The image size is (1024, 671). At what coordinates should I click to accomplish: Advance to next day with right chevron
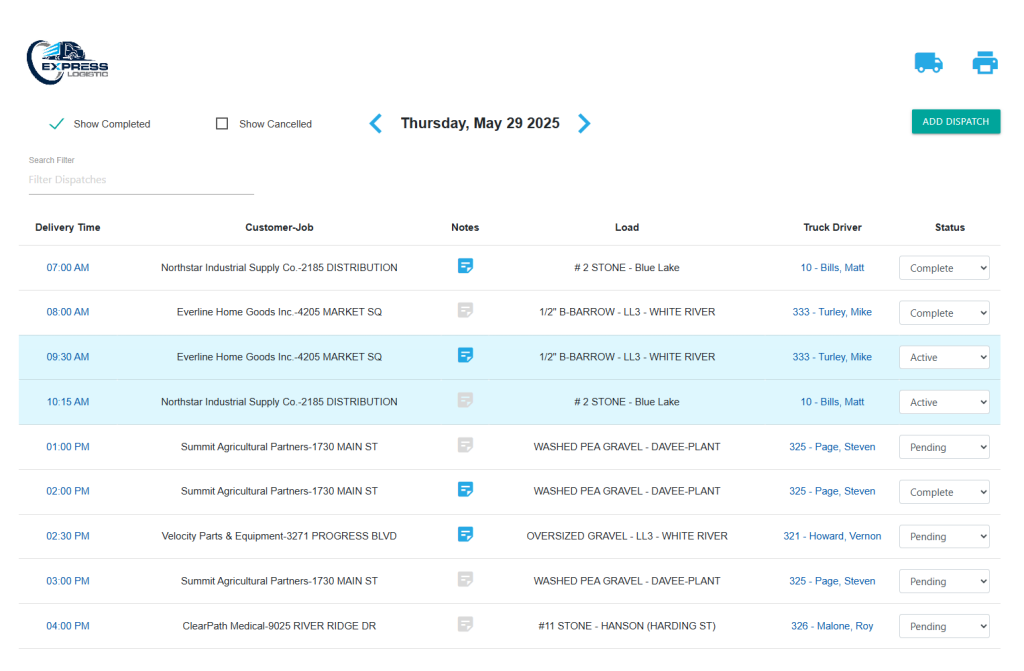coord(584,123)
